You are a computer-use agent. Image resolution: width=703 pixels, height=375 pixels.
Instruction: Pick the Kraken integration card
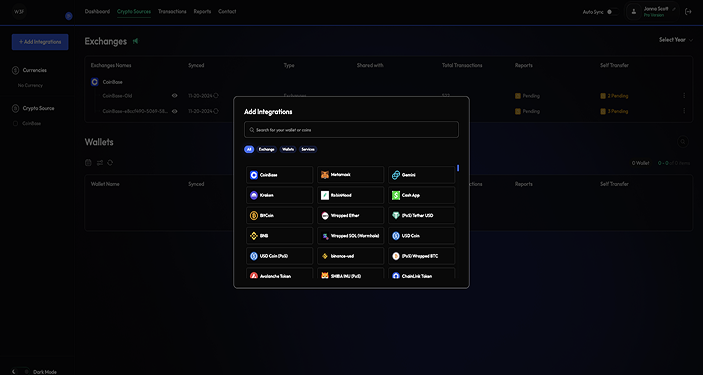279,195
